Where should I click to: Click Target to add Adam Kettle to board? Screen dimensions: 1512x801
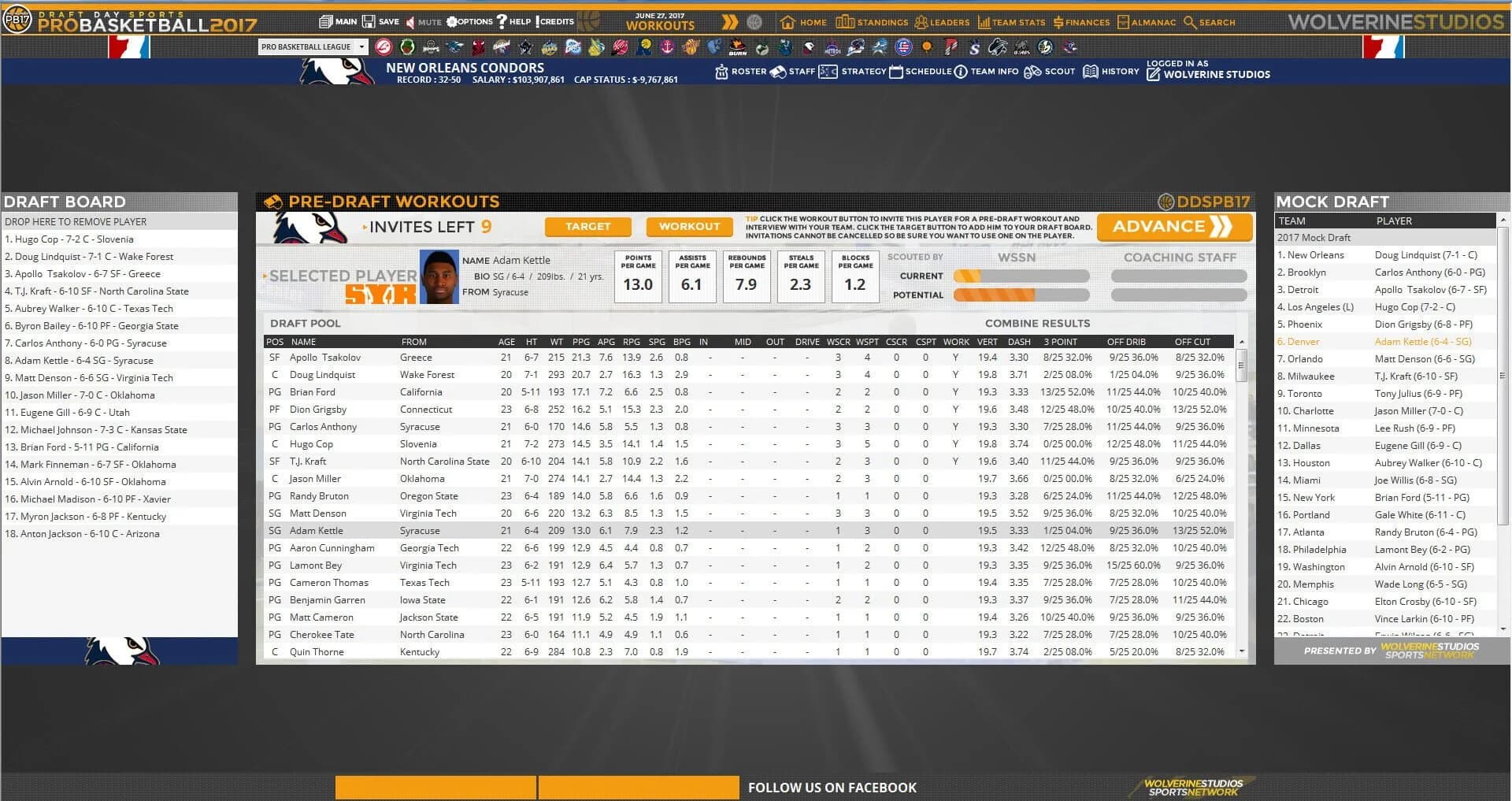(x=587, y=226)
